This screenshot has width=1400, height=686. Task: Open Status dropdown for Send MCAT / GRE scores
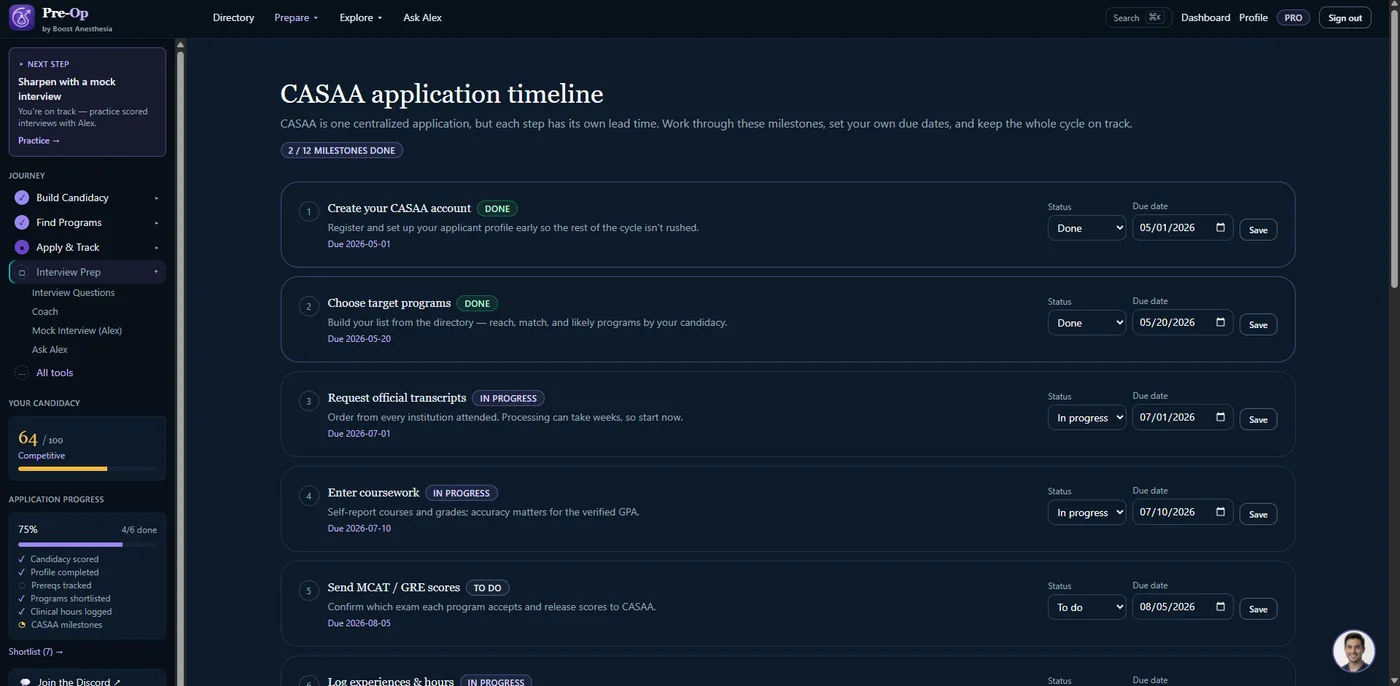pos(1087,607)
